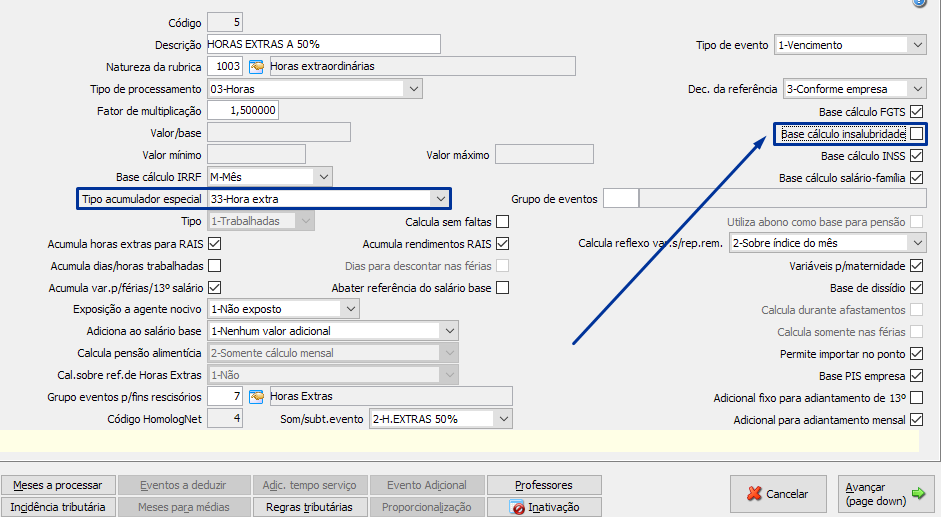Check Adicional fixo para adiantamento de 13º
This screenshot has width=941, height=517.
click(x=916, y=398)
